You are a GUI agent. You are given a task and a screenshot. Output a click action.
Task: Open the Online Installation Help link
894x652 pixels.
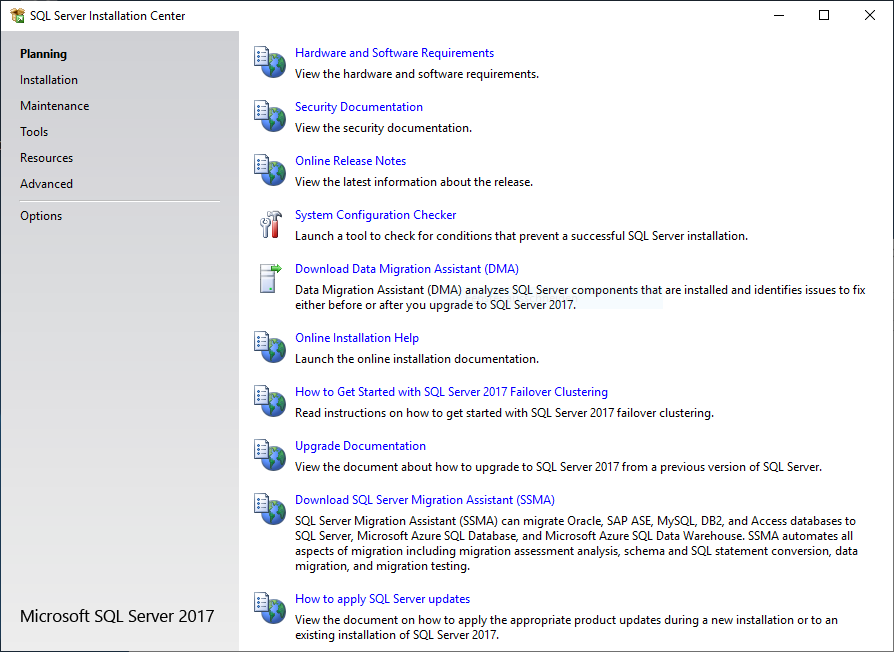pyautogui.click(x=357, y=338)
